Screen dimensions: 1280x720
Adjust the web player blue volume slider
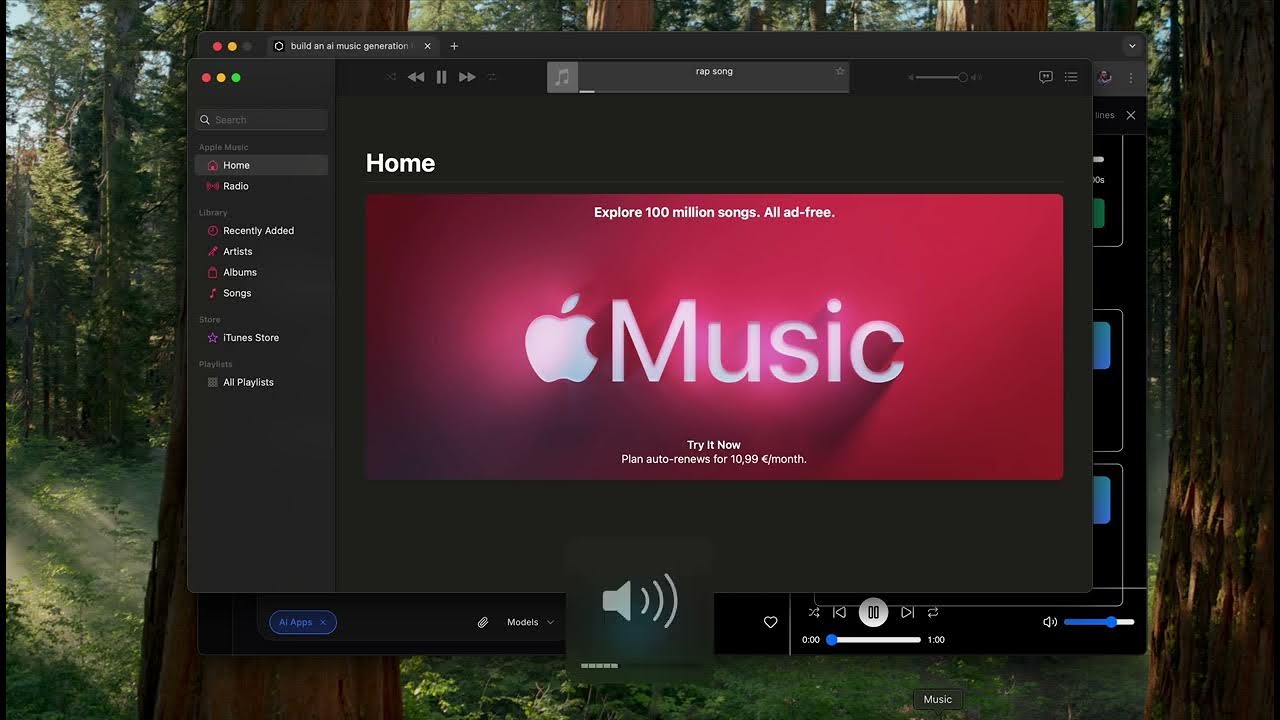[1099, 622]
